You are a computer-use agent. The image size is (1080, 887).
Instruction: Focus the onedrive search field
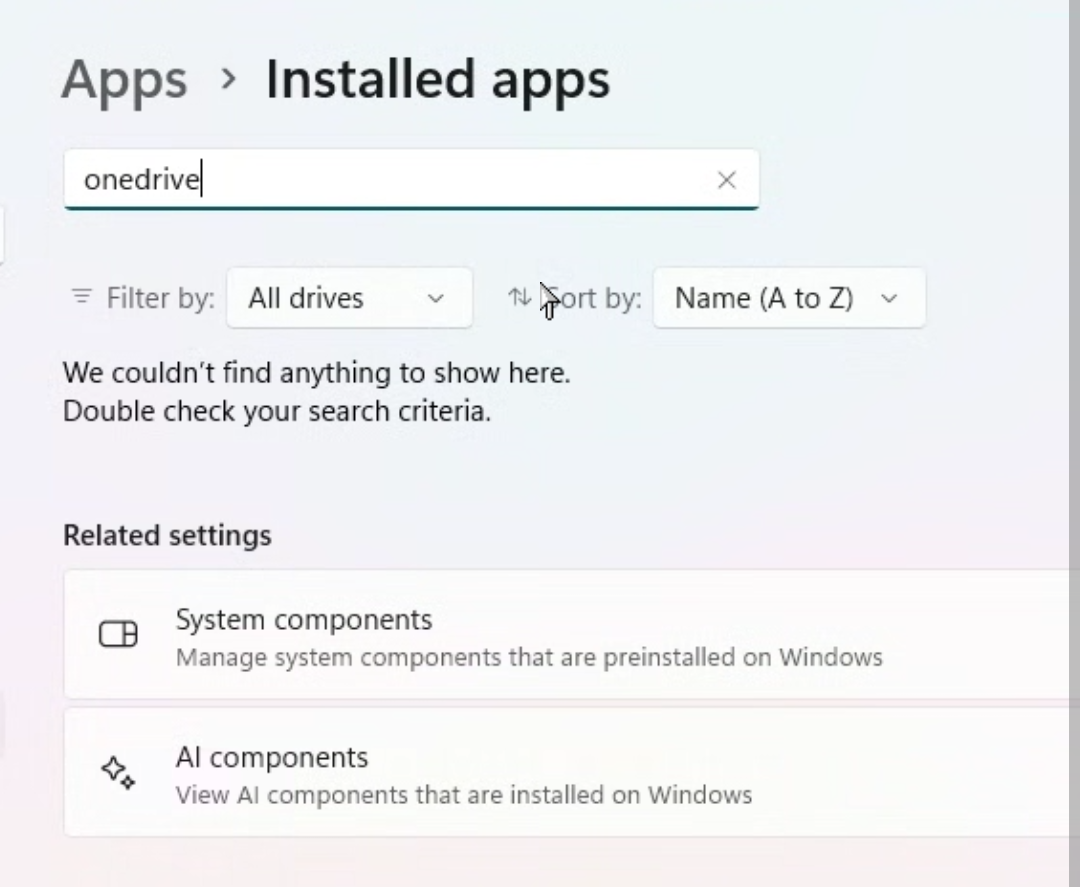pyautogui.click(x=390, y=180)
